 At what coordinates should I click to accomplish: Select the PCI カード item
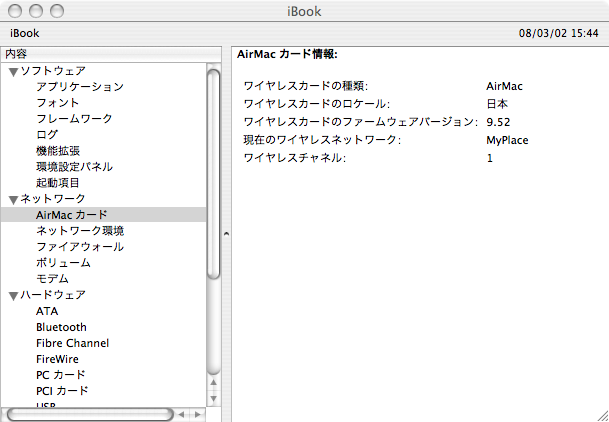point(62,391)
